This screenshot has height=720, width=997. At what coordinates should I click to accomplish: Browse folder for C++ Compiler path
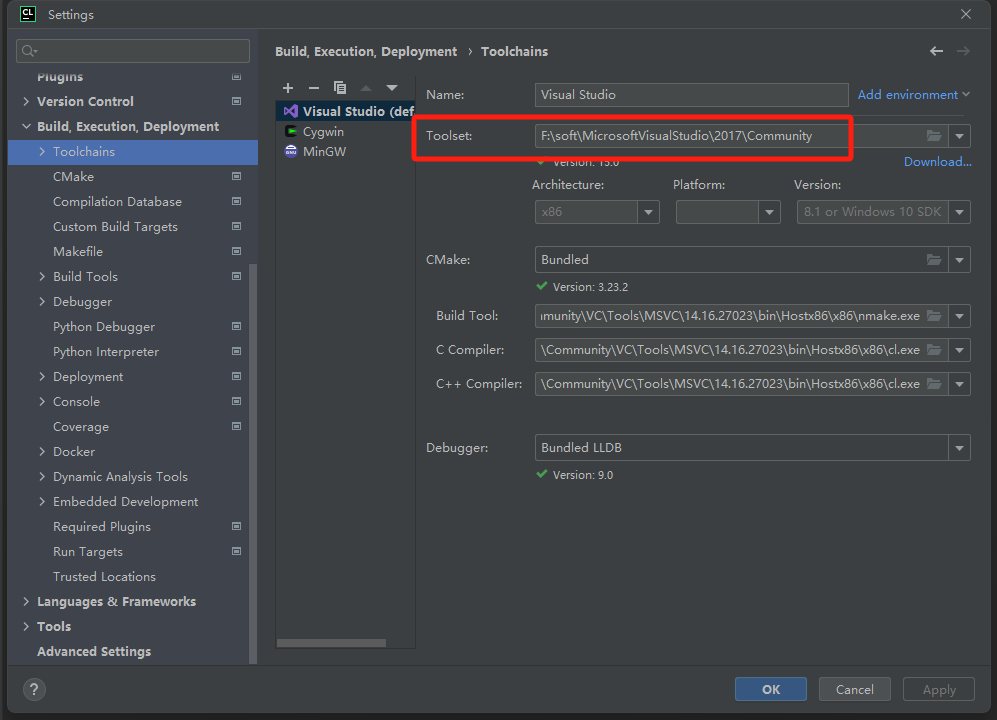(x=933, y=384)
